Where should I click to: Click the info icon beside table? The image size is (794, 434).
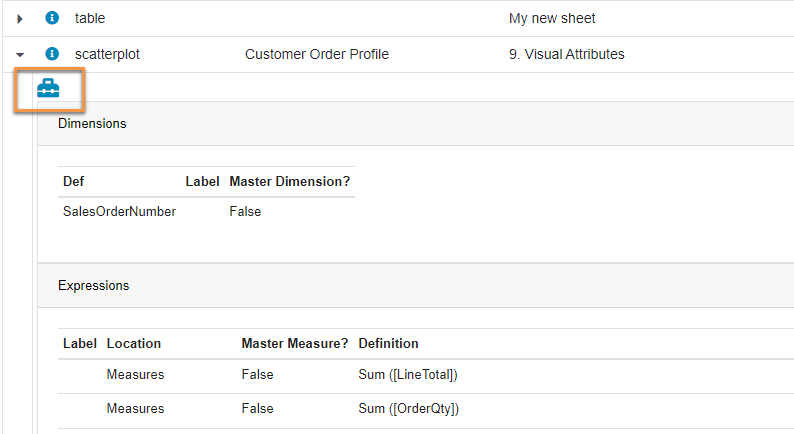pos(52,18)
